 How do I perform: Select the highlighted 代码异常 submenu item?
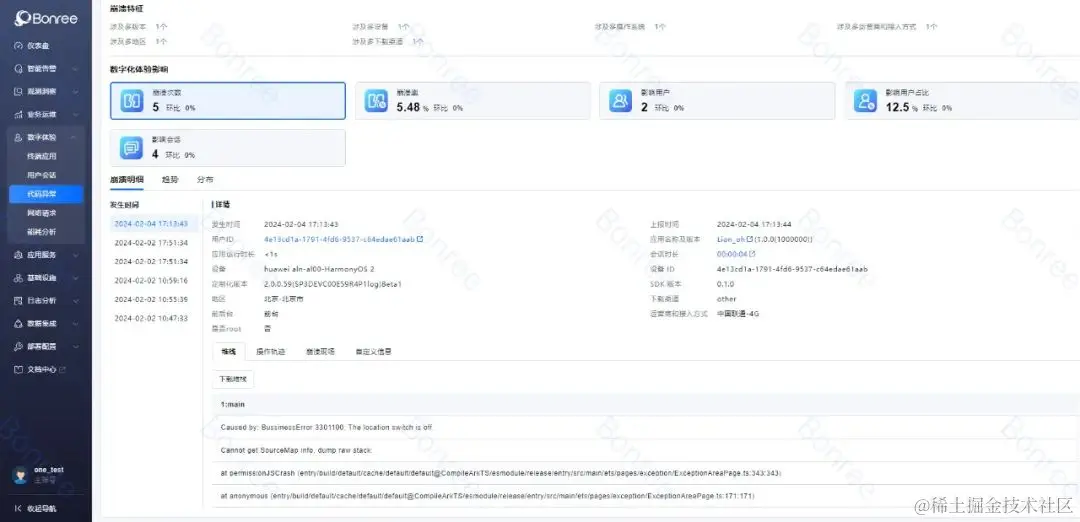[46, 194]
